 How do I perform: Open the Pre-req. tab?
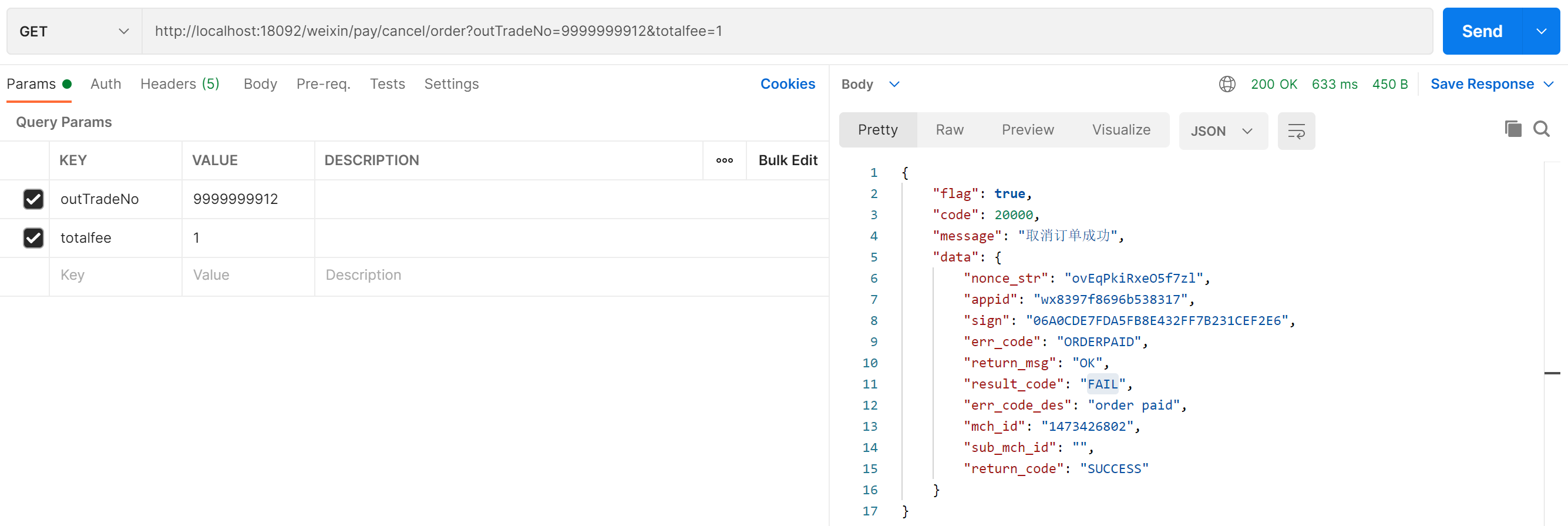point(323,84)
